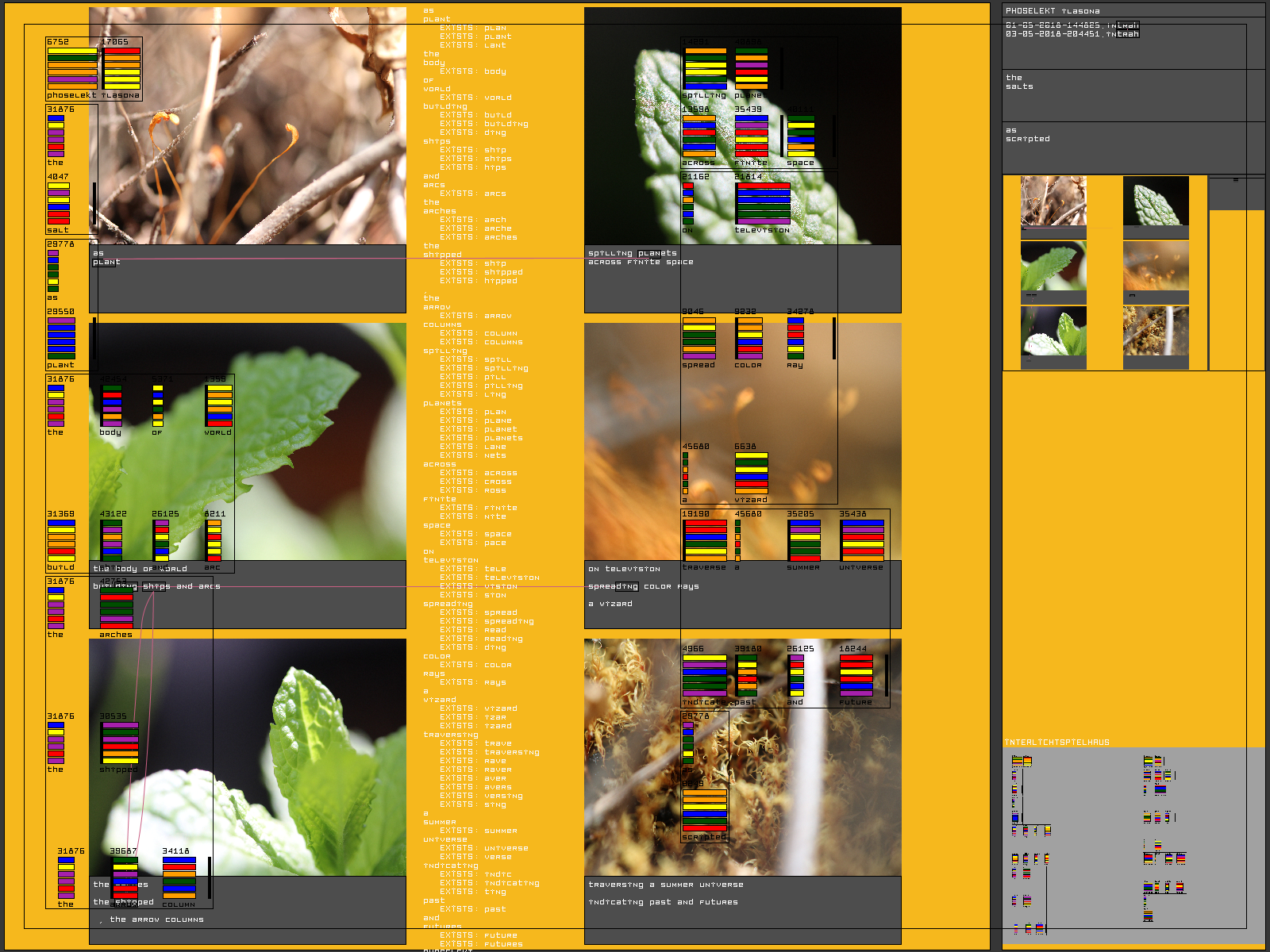1270x952 pixels.
Task: Click the large orange blurred stalks photograph
Action: pyautogui.click(x=743, y=442)
